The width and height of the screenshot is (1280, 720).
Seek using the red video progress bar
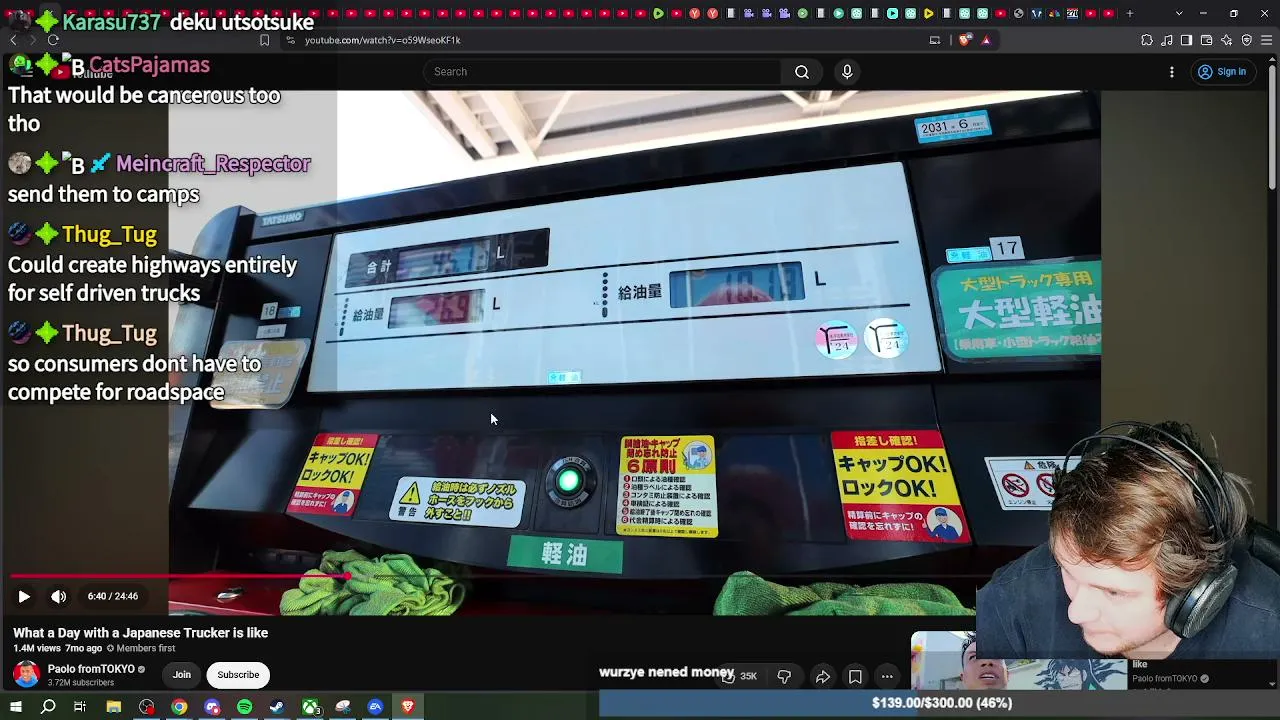coord(493,576)
